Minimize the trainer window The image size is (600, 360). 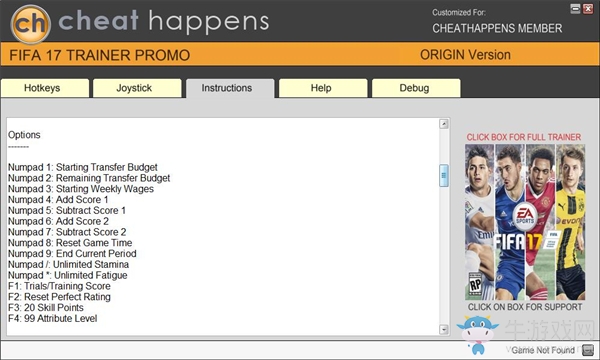point(575,9)
